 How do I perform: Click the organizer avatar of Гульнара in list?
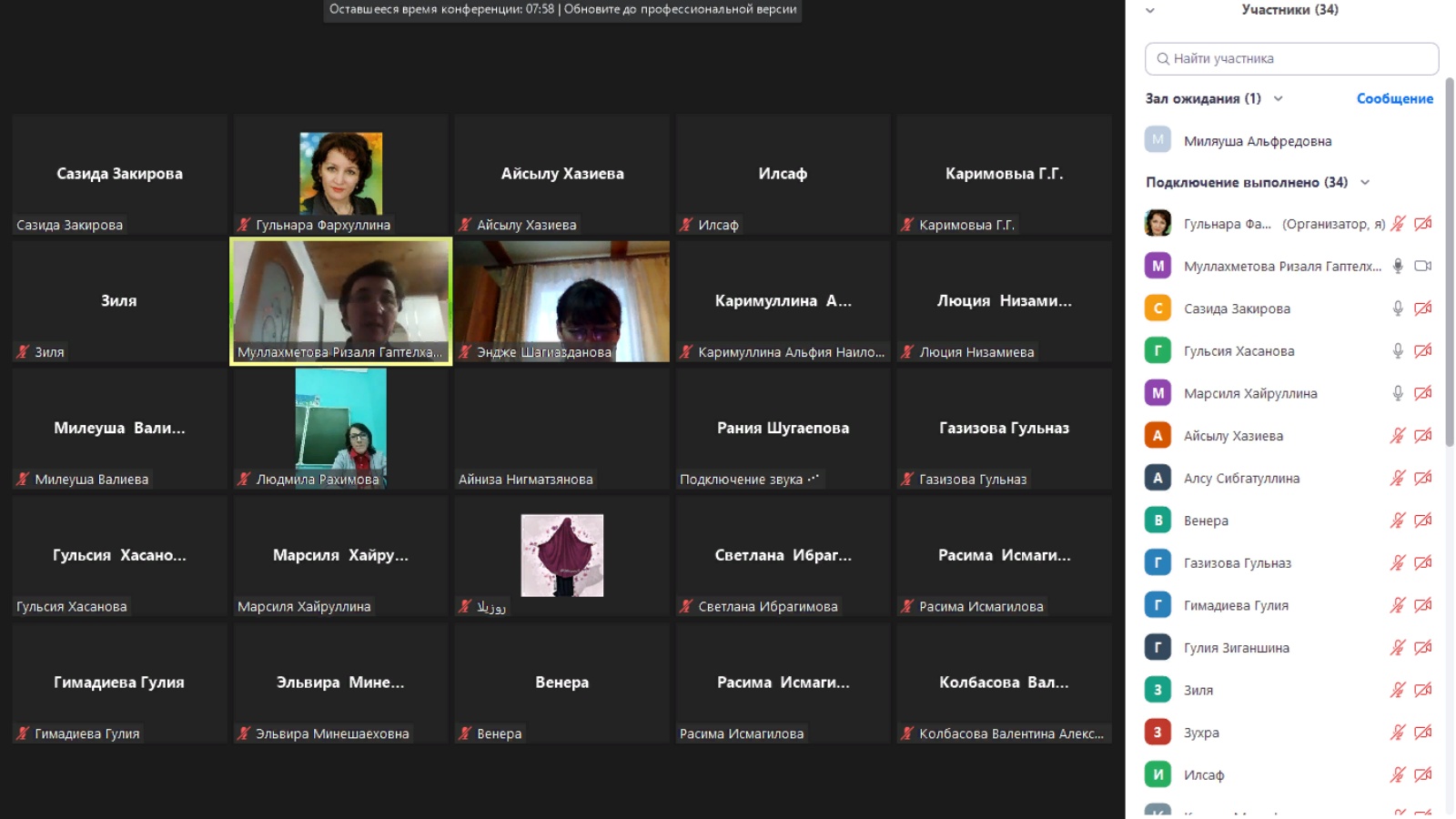point(1158,223)
